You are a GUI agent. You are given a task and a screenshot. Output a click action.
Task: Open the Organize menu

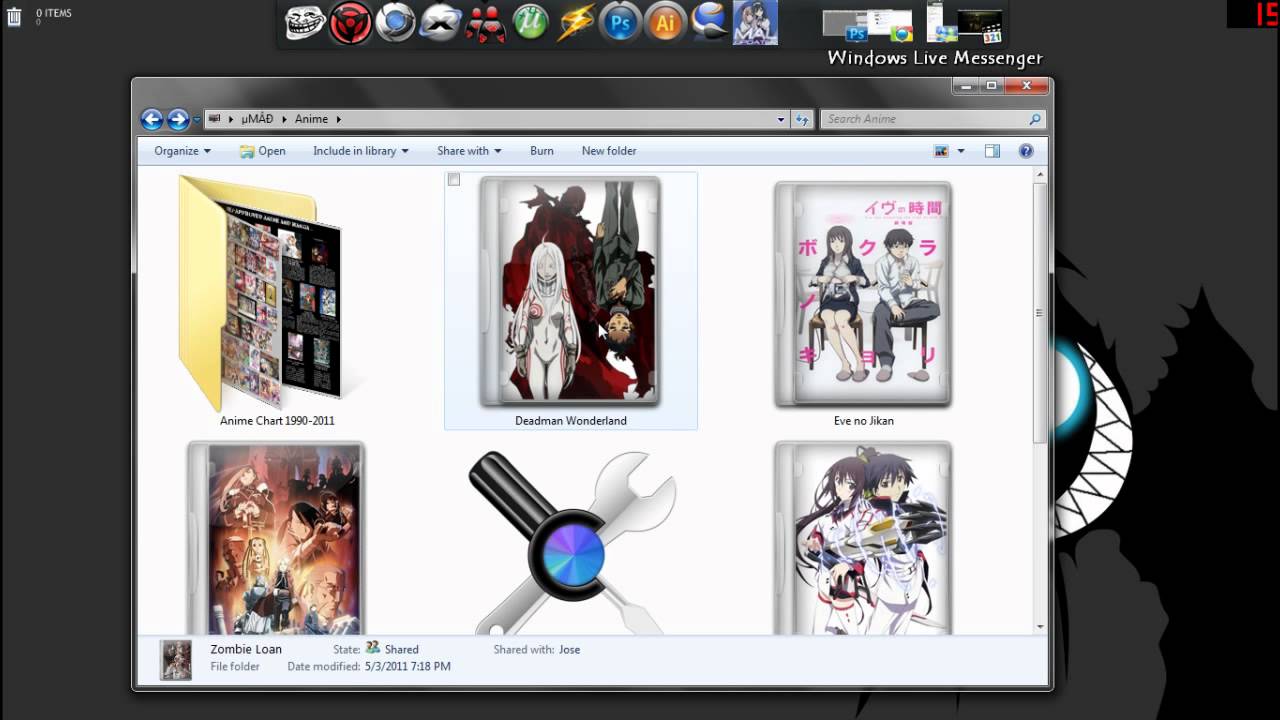tap(182, 151)
